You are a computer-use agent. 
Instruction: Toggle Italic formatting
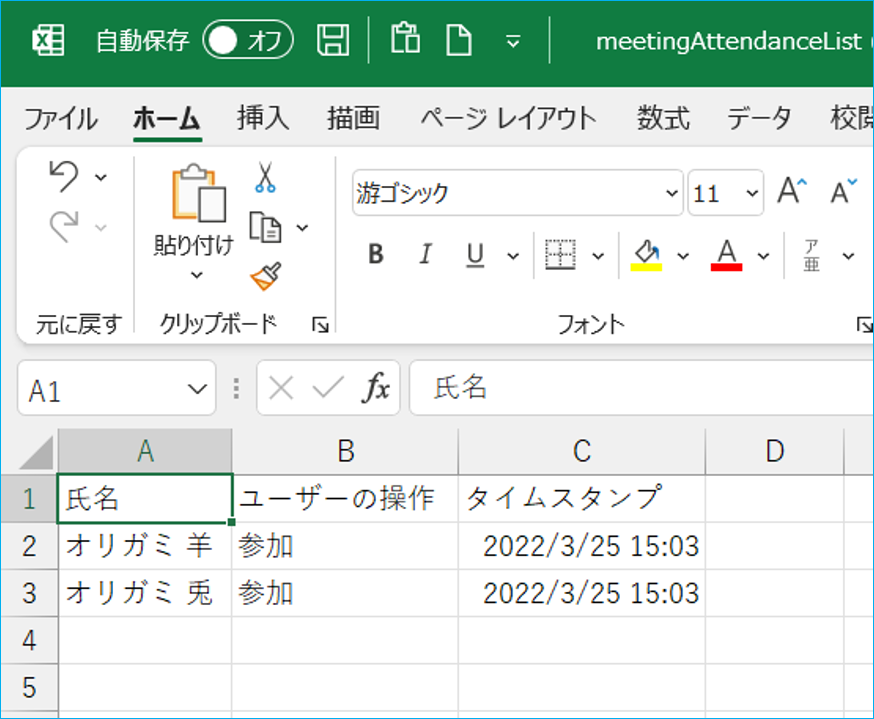pyautogui.click(x=425, y=255)
